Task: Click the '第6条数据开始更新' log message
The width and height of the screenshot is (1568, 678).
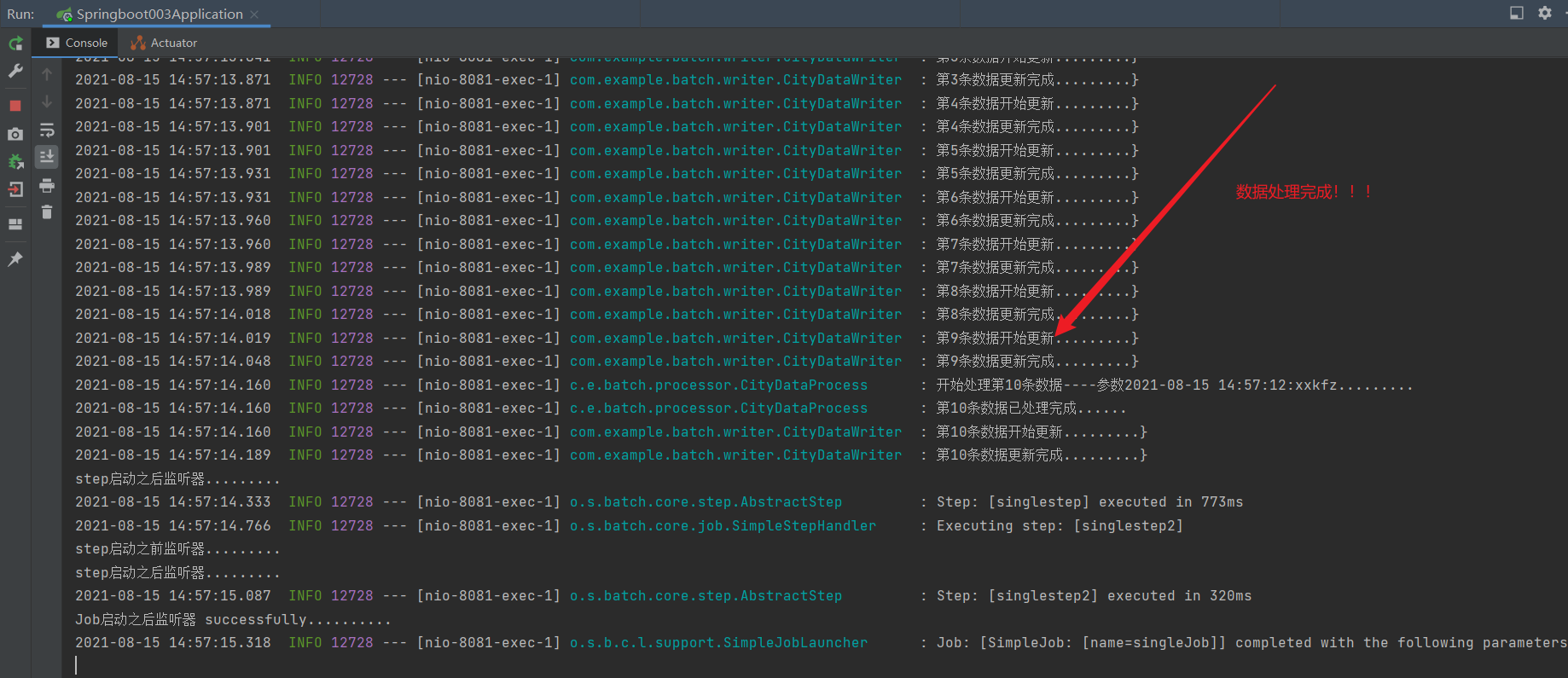Action: point(1037,197)
